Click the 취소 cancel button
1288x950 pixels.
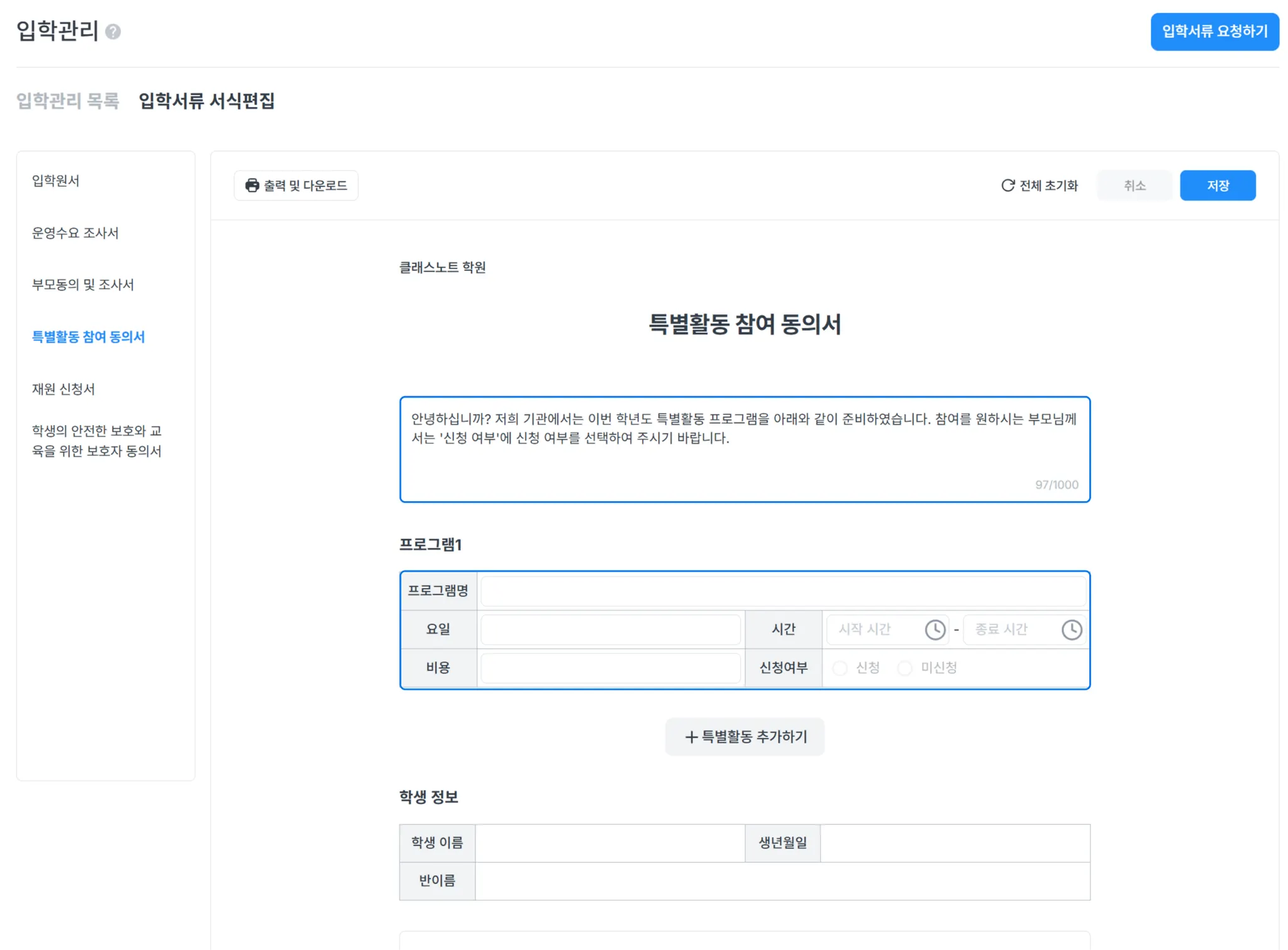pyautogui.click(x=1134, y=185)
